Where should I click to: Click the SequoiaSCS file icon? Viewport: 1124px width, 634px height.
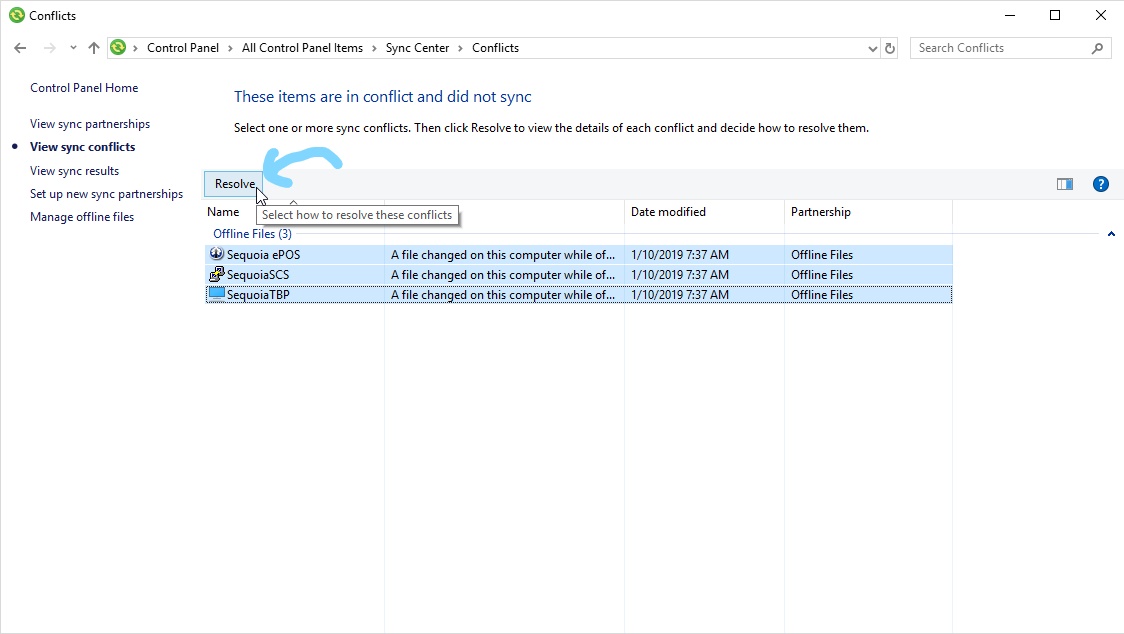click(x=216, y=274)
